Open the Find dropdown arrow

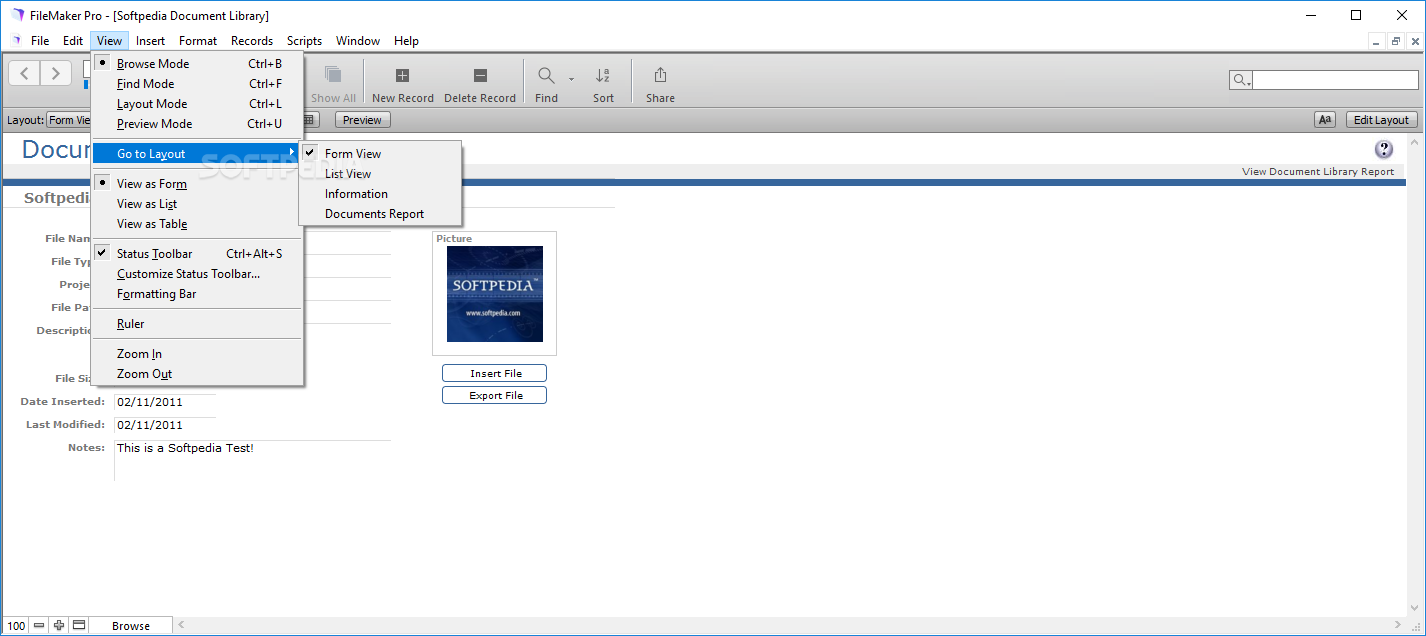coord(571,78)
